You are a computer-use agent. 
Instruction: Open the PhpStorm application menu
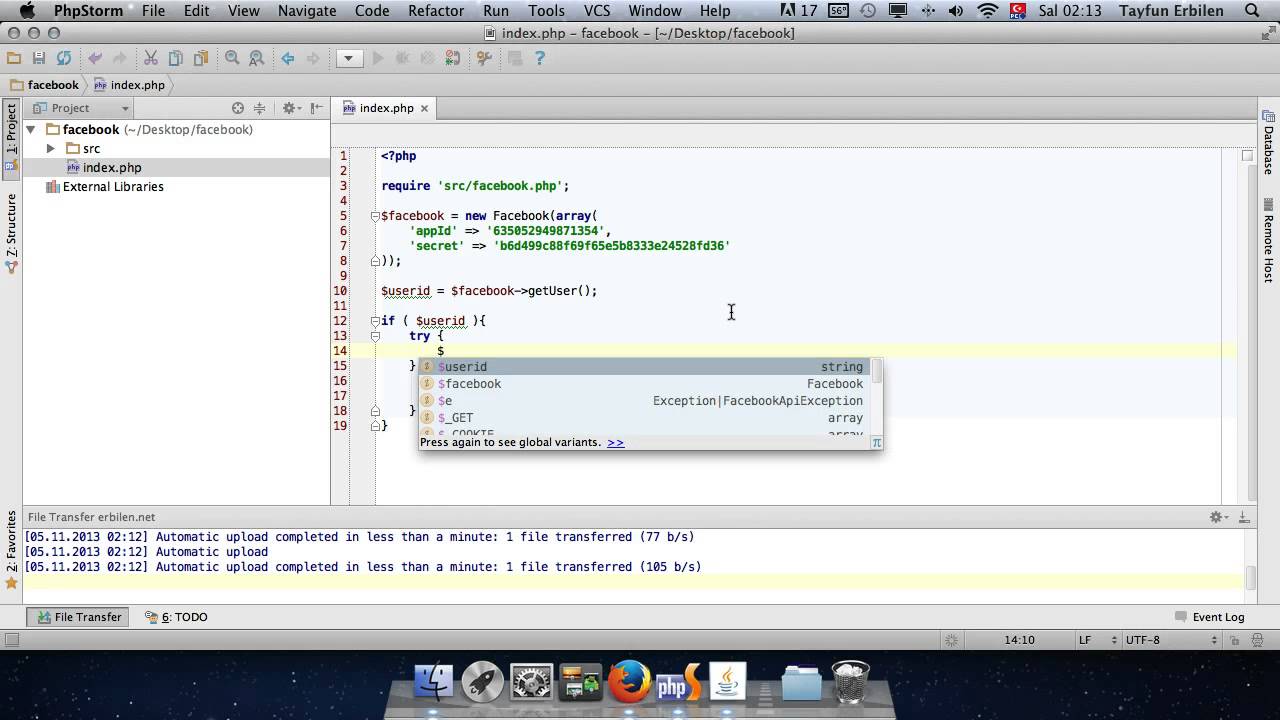click(89, 11)
